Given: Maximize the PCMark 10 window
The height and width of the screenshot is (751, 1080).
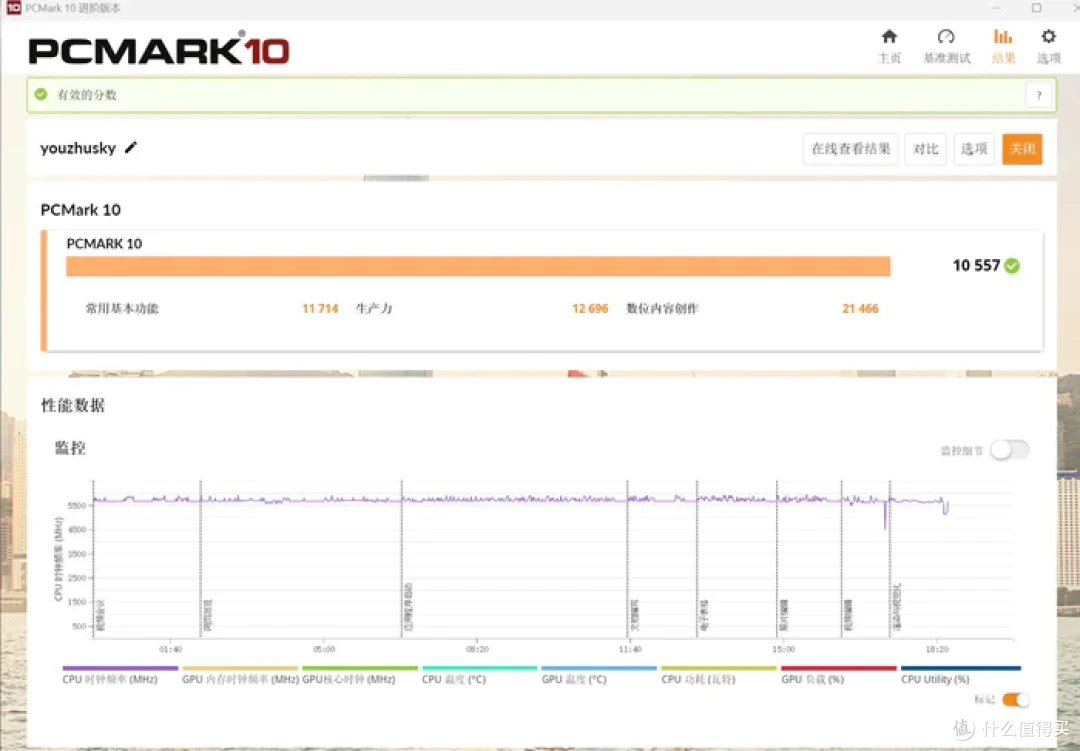Looking at the screenshot, I should (x=1036, y=8).
